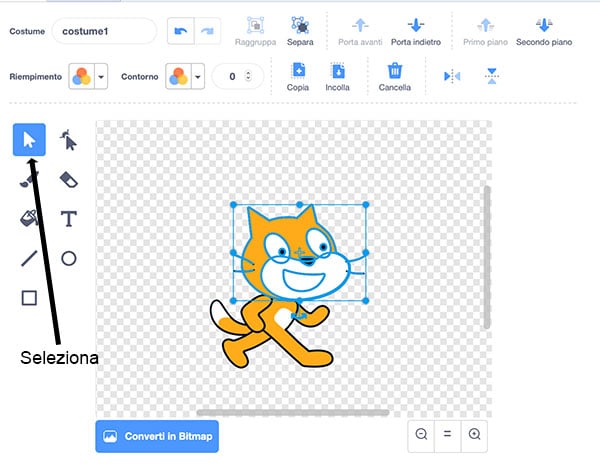This screenshot has width=600, height=476.
Task: Click the undo arrow button
Action: pyautogui.click(x=178, y=31)
